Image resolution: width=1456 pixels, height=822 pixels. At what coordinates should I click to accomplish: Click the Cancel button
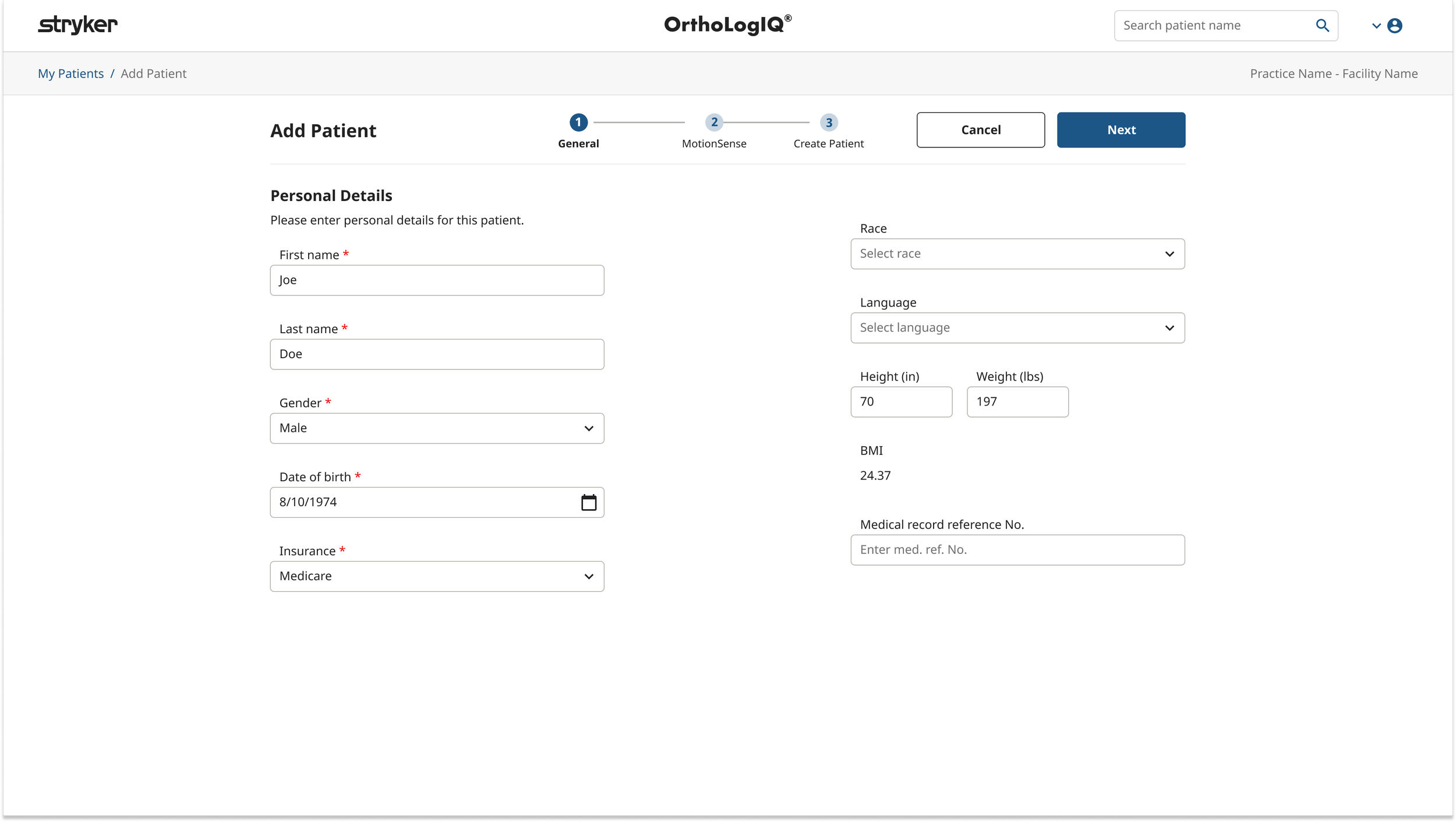[980, 129]
